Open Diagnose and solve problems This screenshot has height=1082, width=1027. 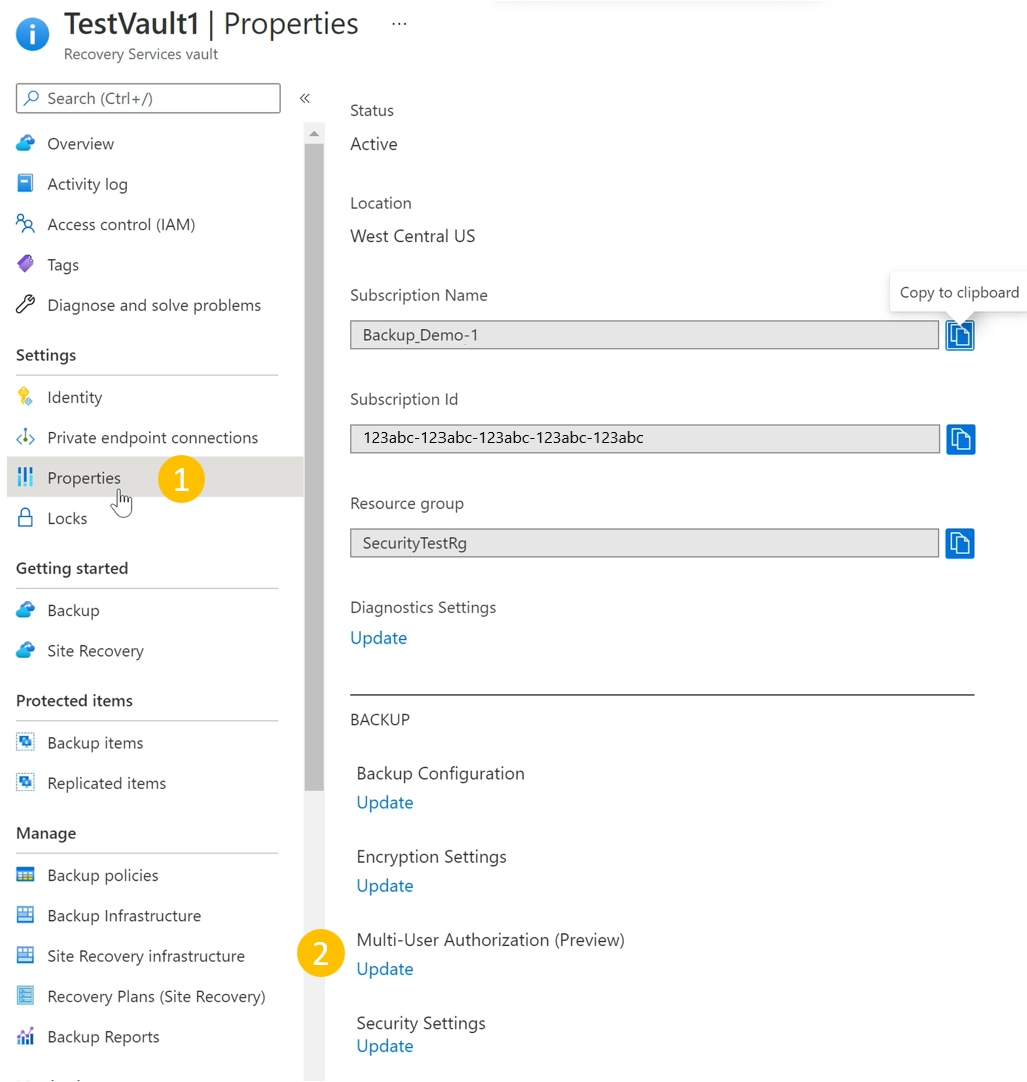point(154,306)
